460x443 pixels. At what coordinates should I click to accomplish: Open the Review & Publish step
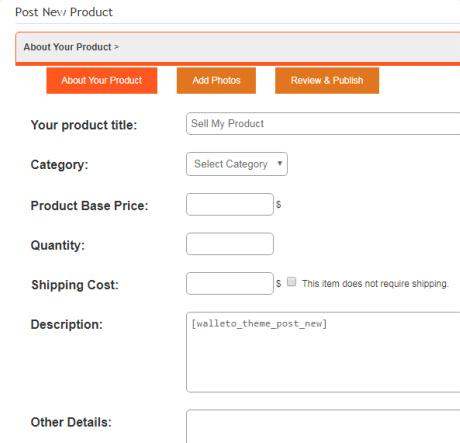327,81
